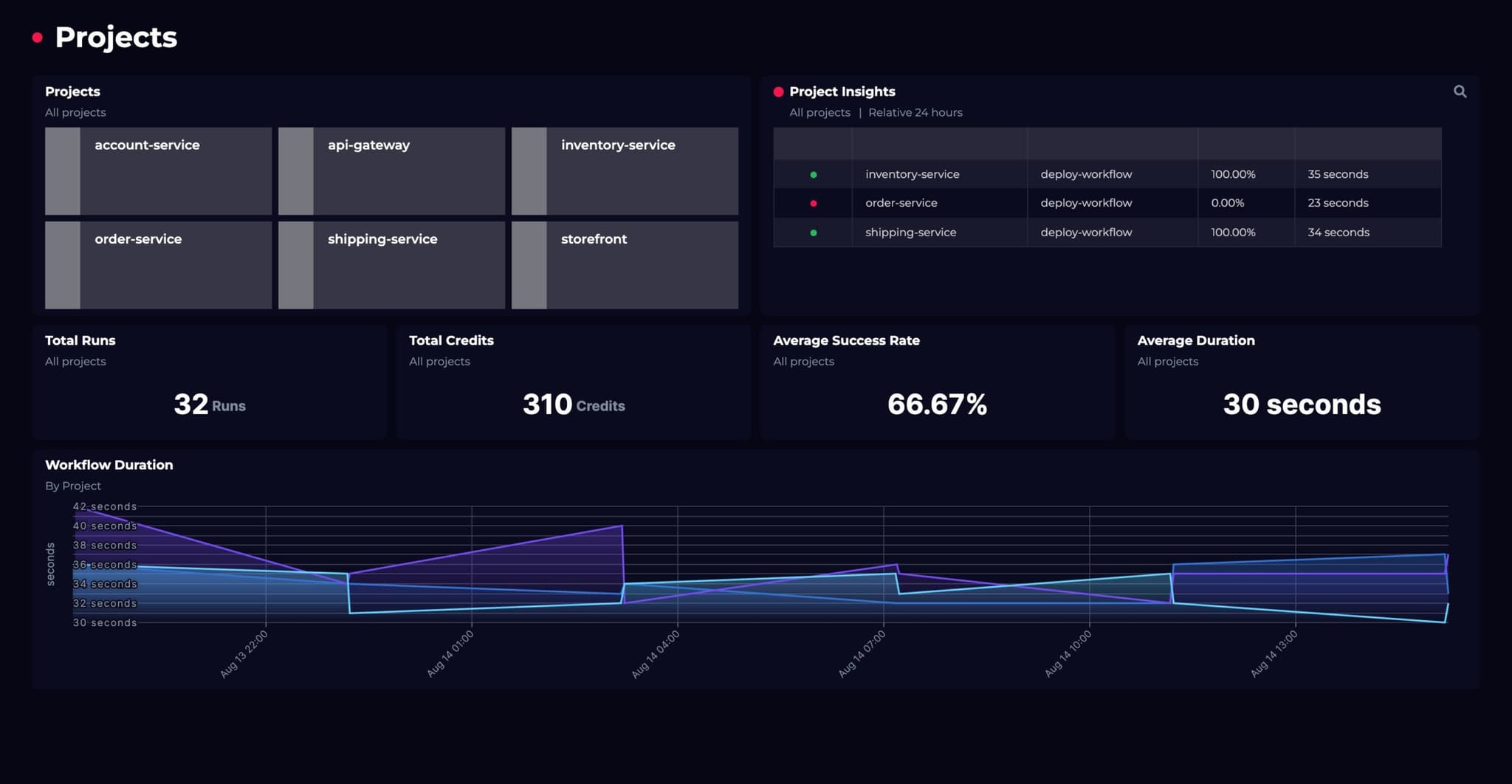Open the Relative 24 hours time selector

click(915, 112)
